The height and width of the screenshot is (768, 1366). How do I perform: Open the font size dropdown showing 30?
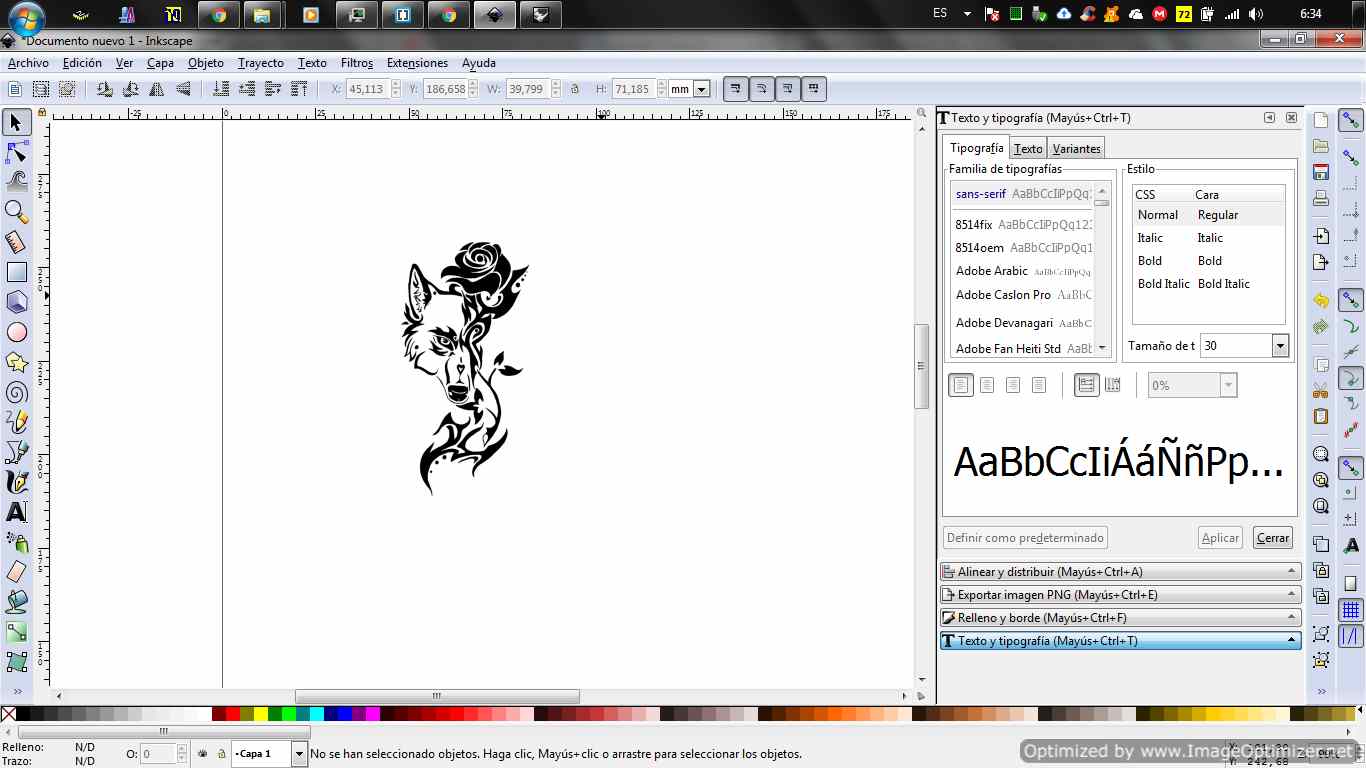point(1280,346)
